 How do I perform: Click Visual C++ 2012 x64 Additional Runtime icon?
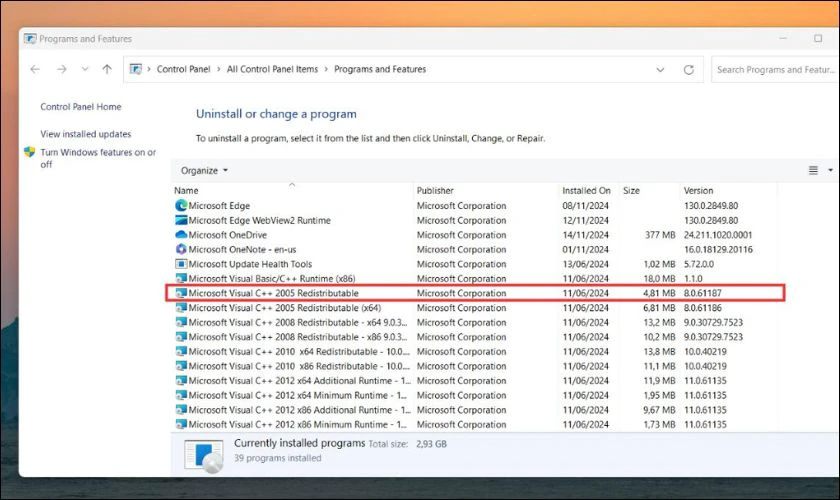181,380
